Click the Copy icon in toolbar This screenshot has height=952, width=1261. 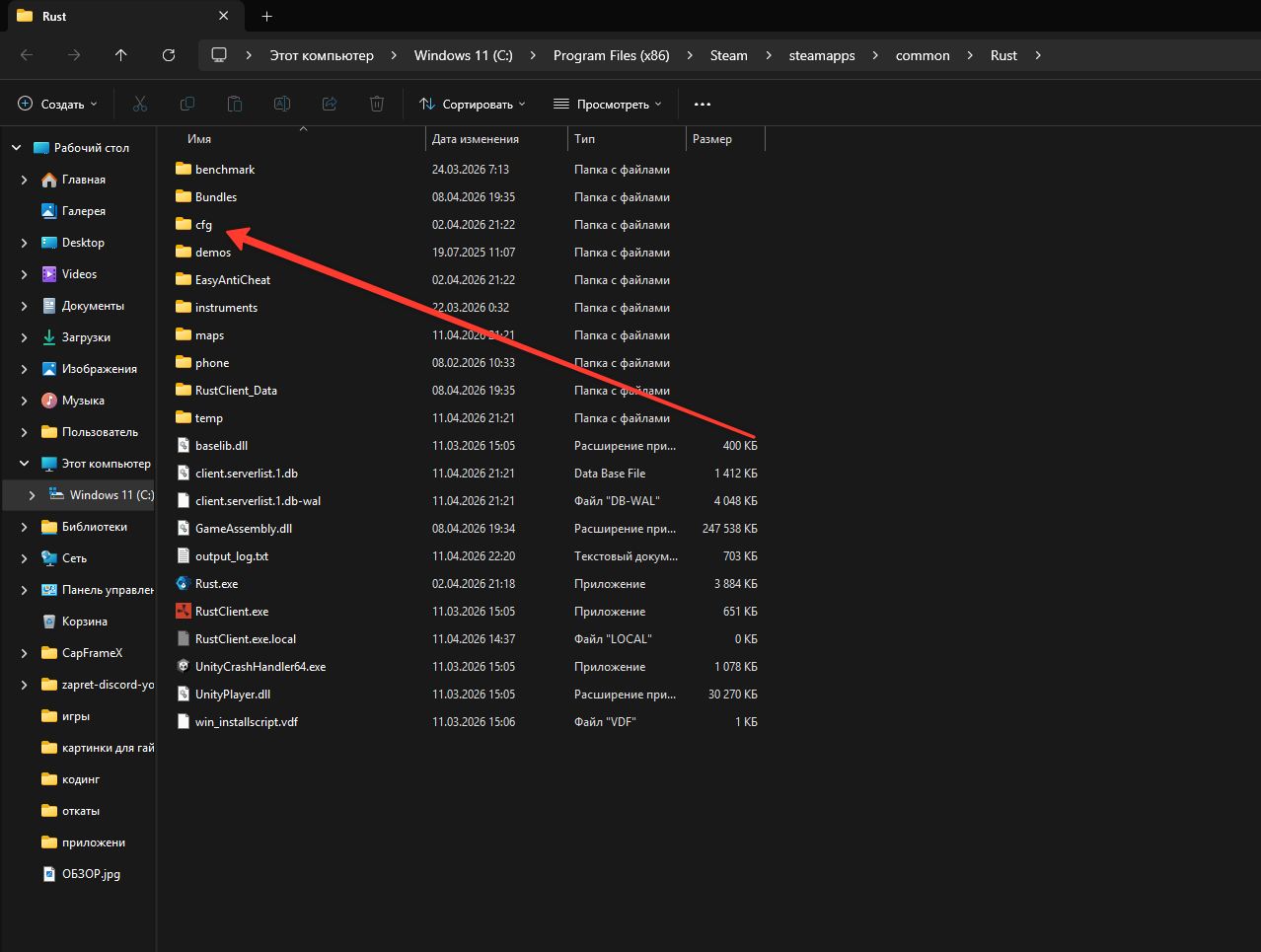tap(187, 104)
